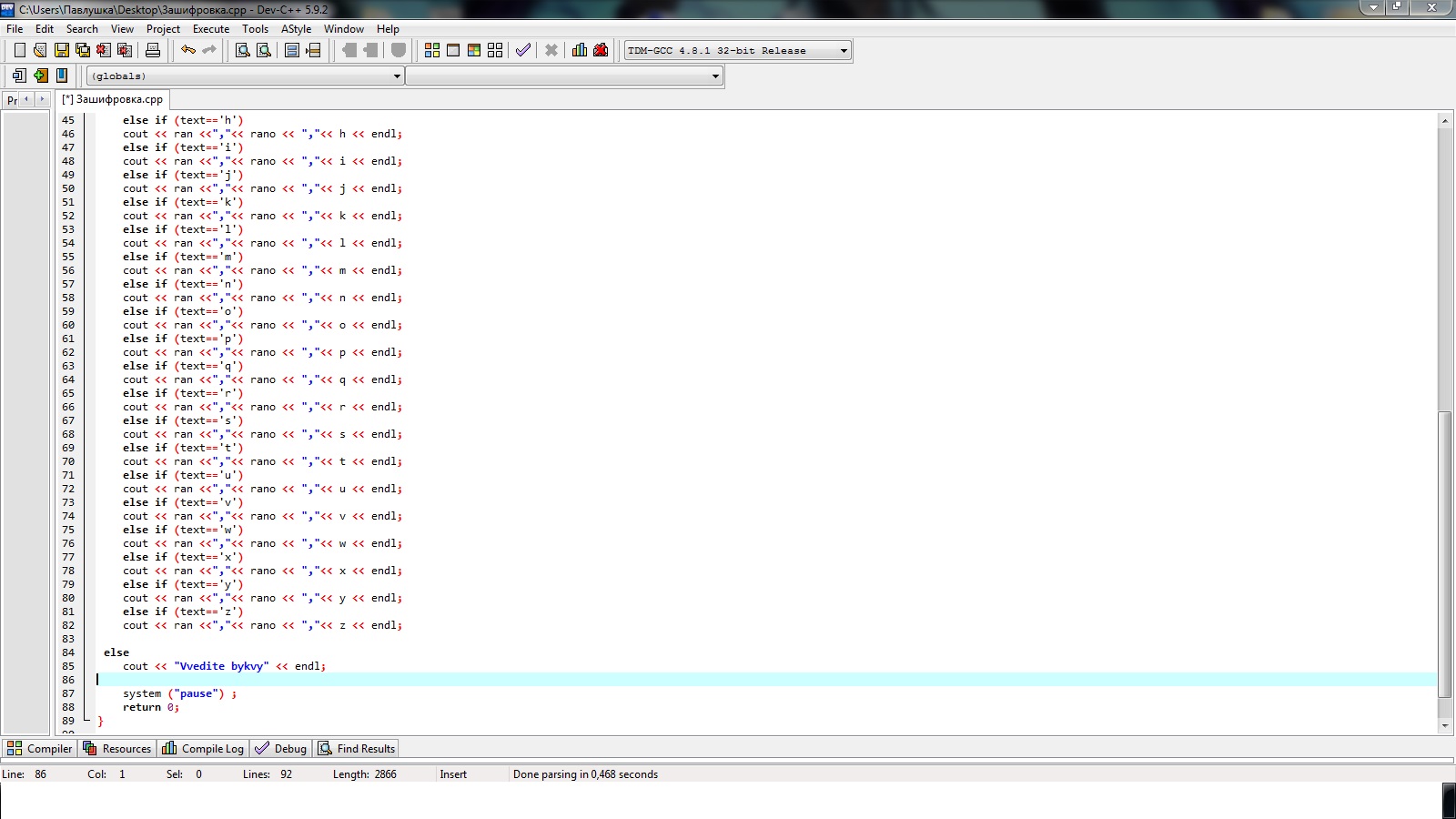Screen dimensions: 1456x819
Task: Select the Зашифровка.cpp editor tab
Action: coord(112,99)
